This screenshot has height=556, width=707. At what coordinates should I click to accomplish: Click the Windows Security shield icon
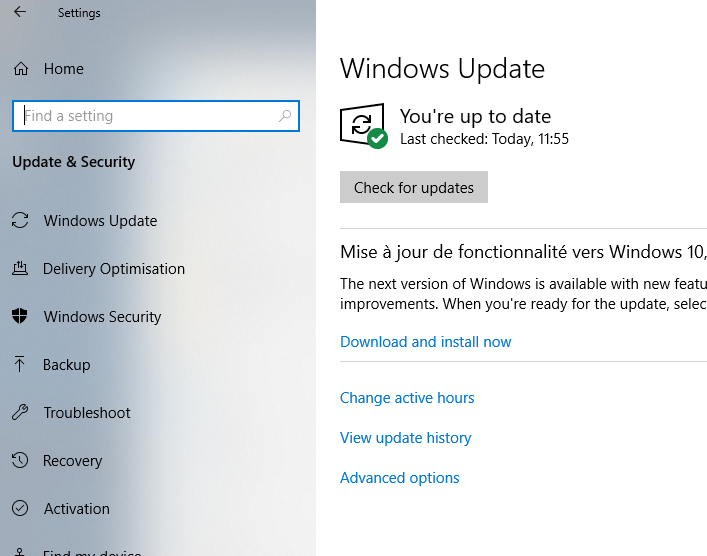point(20,317)
